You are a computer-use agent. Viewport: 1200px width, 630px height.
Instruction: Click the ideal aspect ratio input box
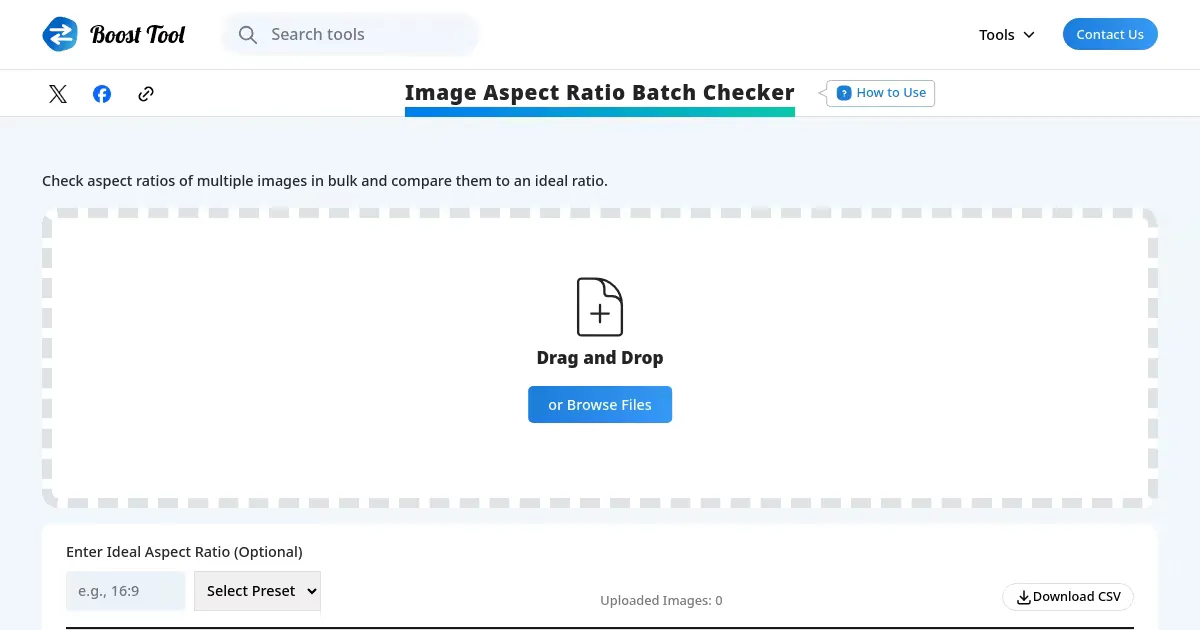tap(125, 591)
